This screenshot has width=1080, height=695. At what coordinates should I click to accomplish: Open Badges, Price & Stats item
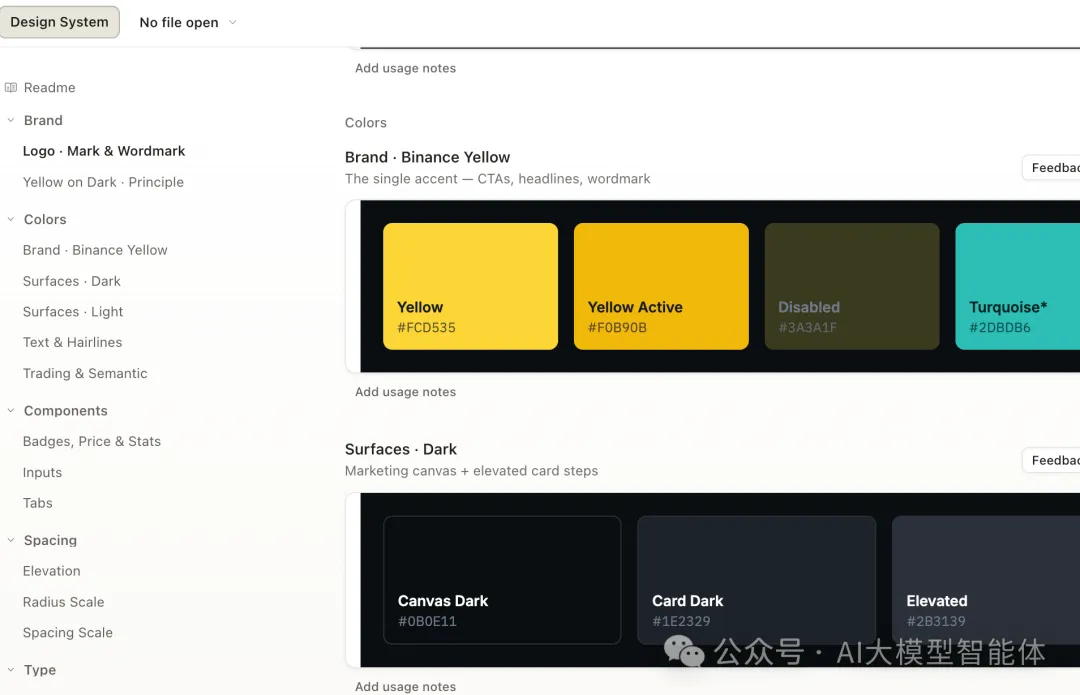pyautogui.click(x=92, y=442)
